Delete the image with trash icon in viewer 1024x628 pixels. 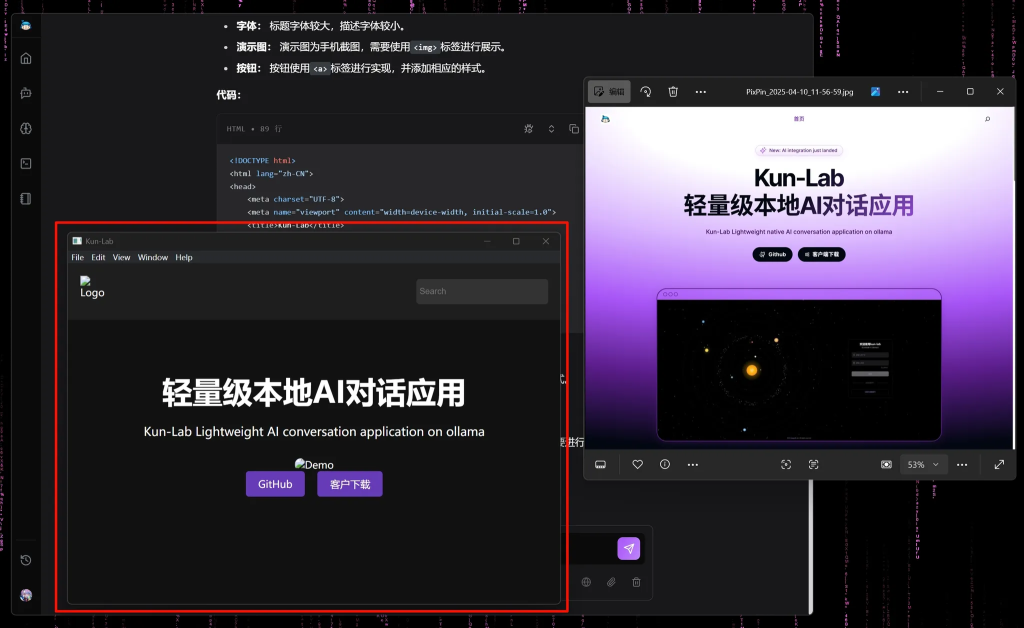(673, 91)
